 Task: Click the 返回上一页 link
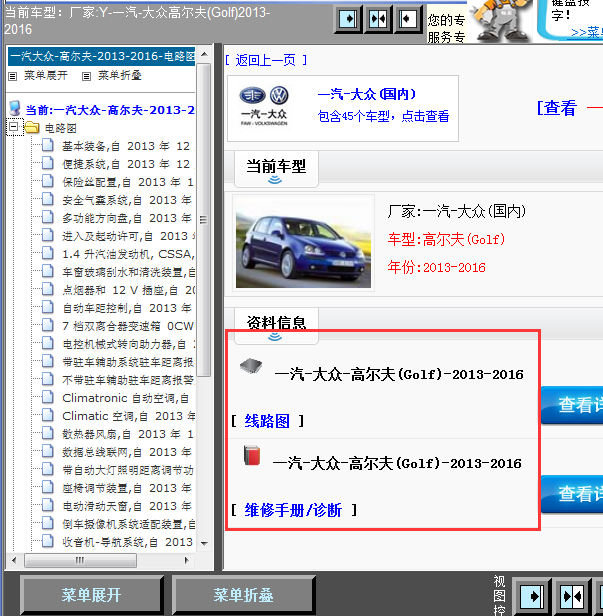tap(266, 60)
